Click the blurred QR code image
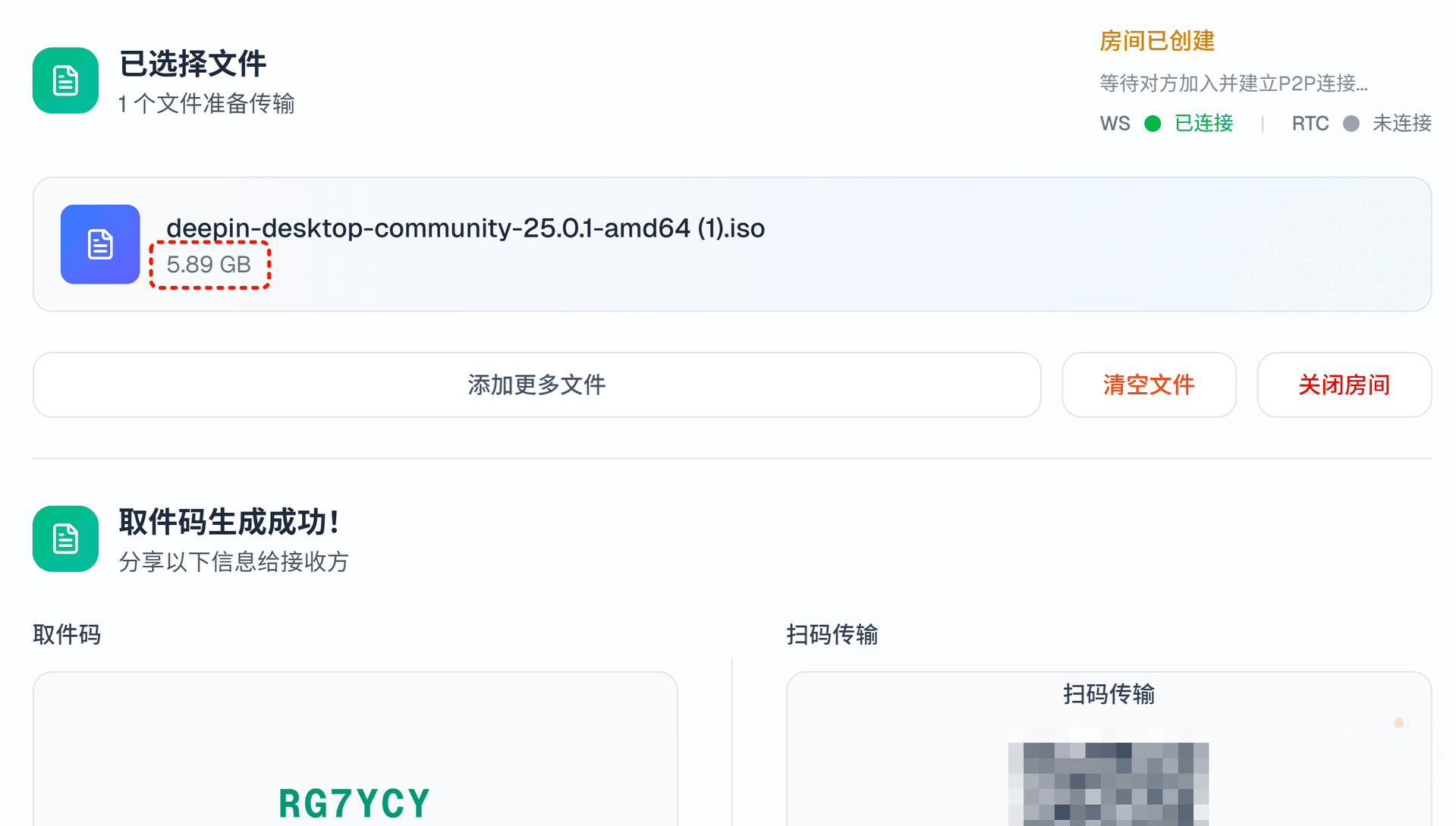Viewport: 1456px width, 826px height. tap(1108, 783)
